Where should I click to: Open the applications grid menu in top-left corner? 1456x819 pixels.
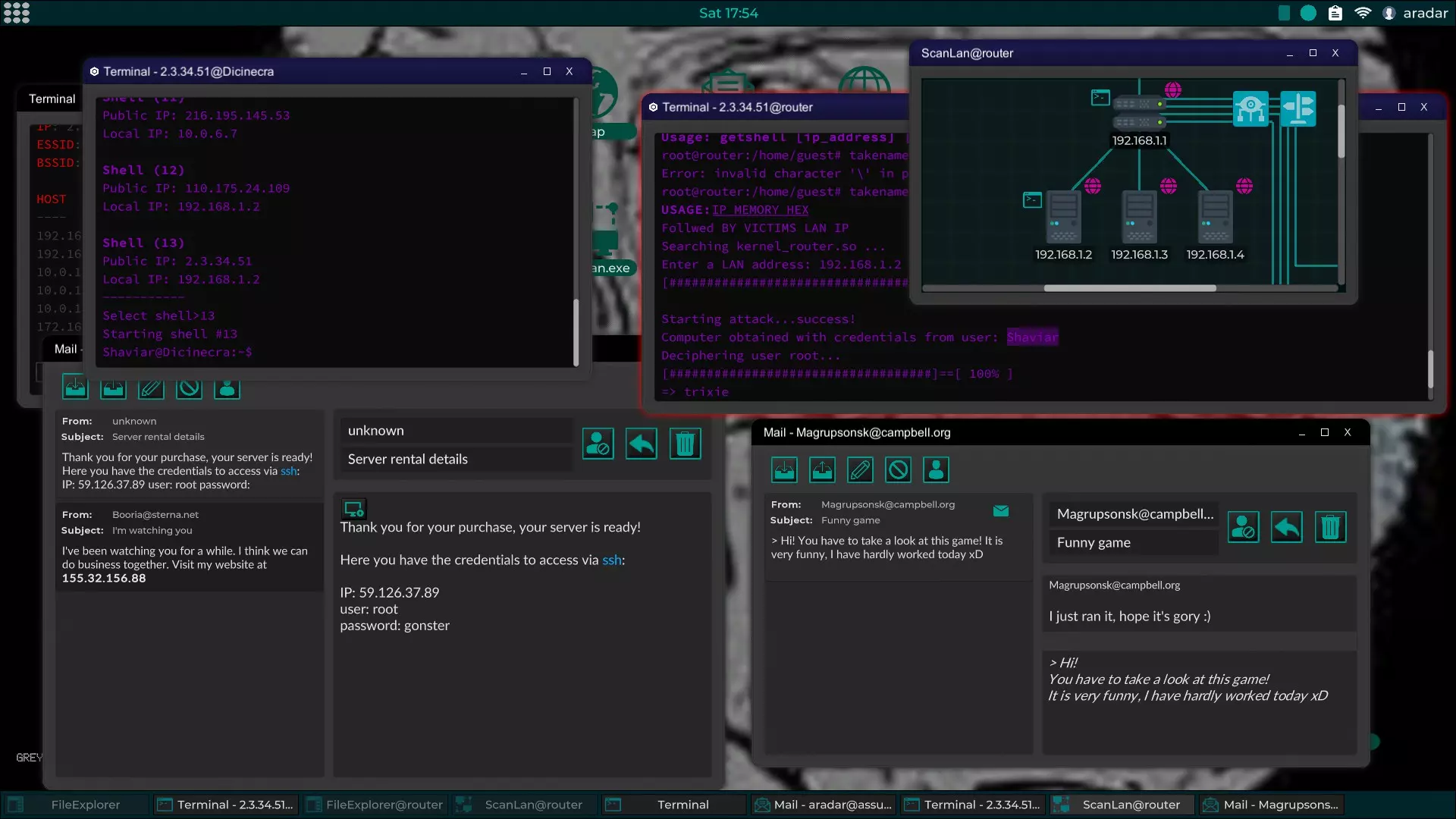point(16,13)
